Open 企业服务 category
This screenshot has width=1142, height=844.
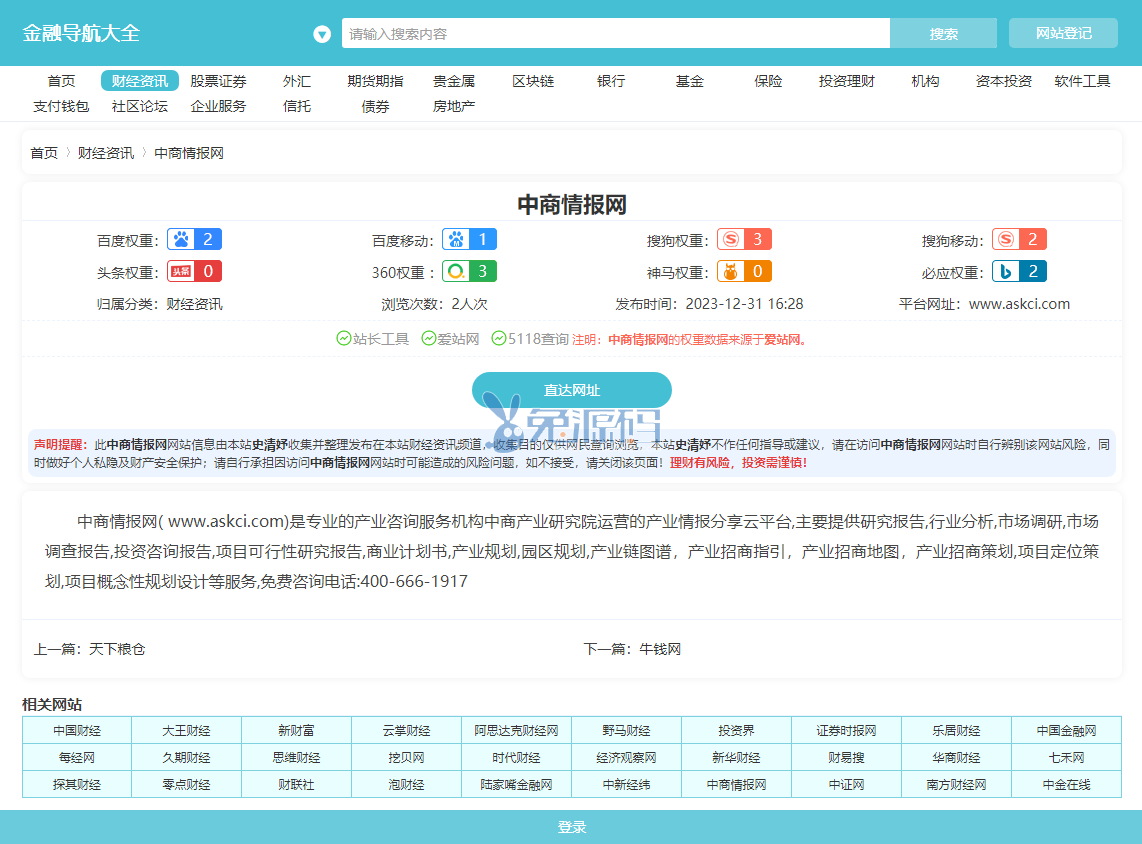(x=218, y=106)
